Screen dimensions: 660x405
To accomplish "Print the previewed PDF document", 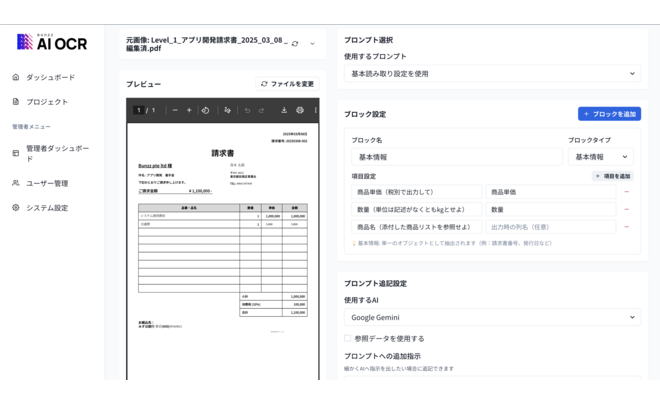I will 300,110.
